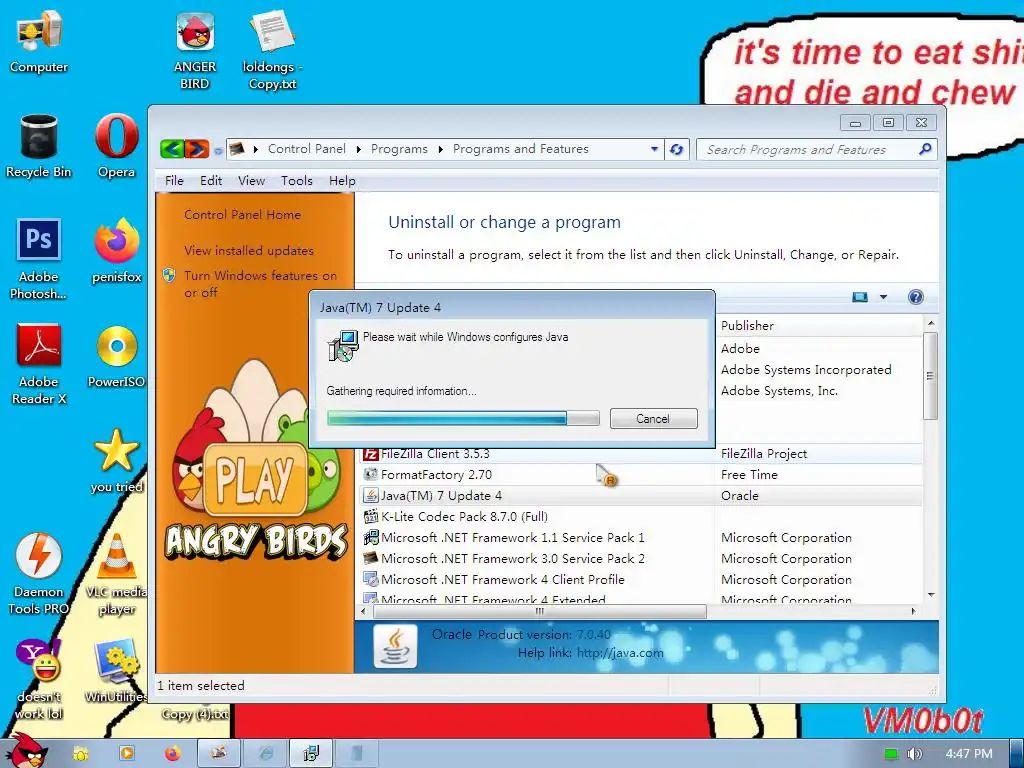The width and height of the screenshot is (1024, 768).
Task: Open the File menu
Action: click(174, 181)
